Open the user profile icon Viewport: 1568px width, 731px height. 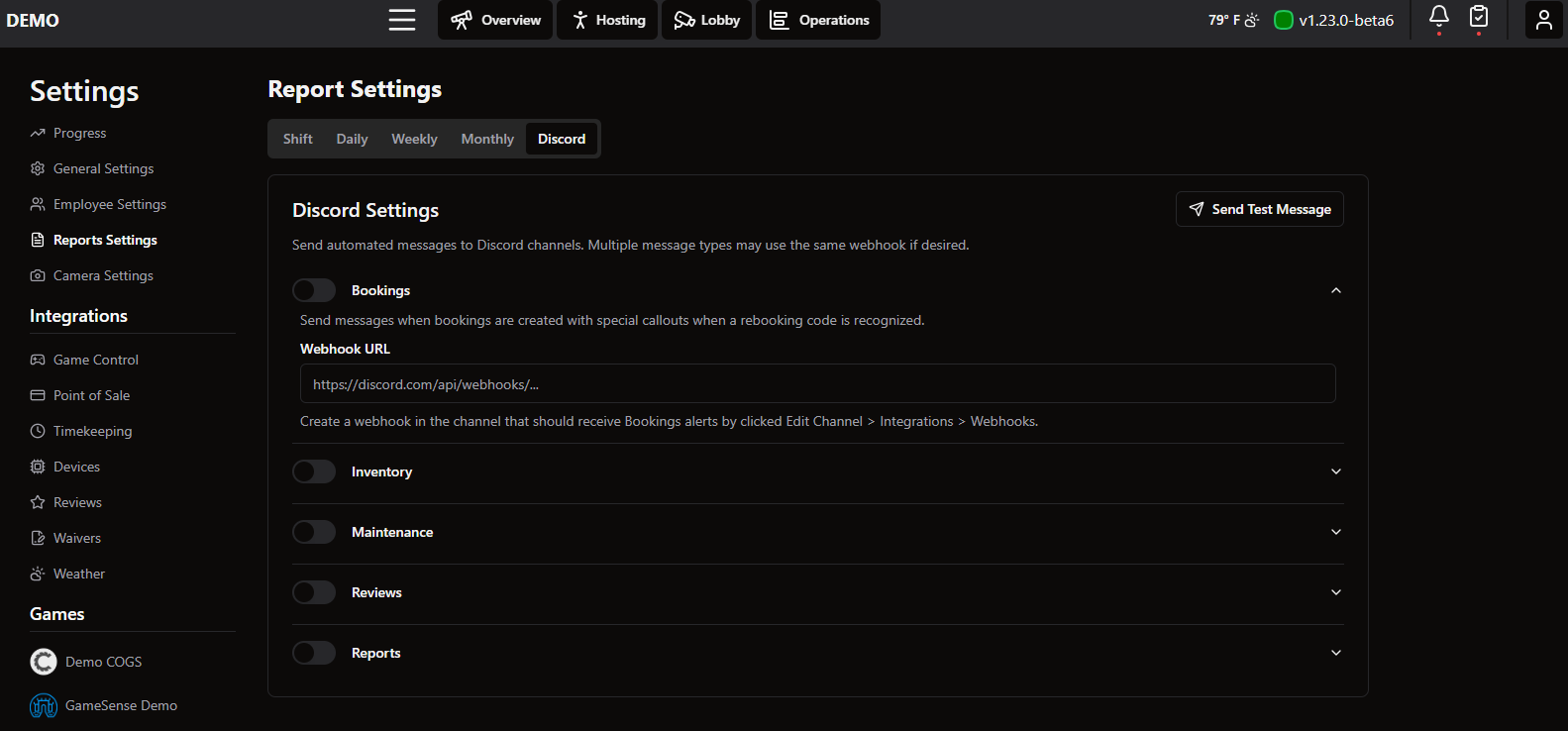pos(1543,20)
